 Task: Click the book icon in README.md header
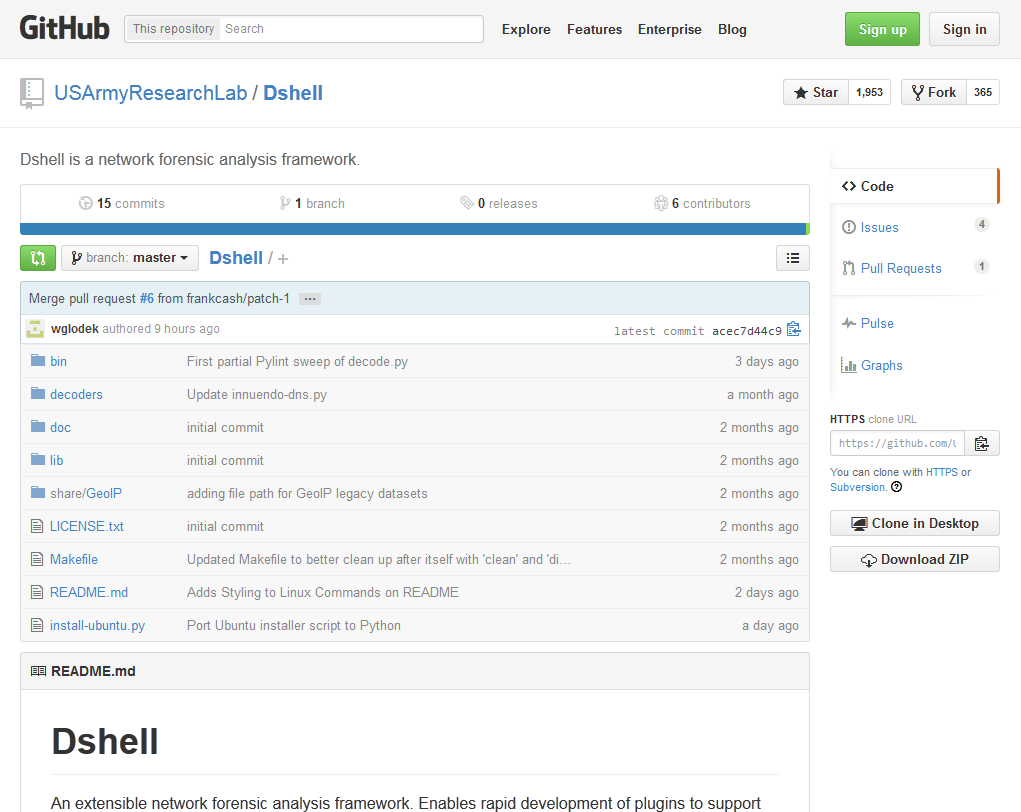pos(38,671)
